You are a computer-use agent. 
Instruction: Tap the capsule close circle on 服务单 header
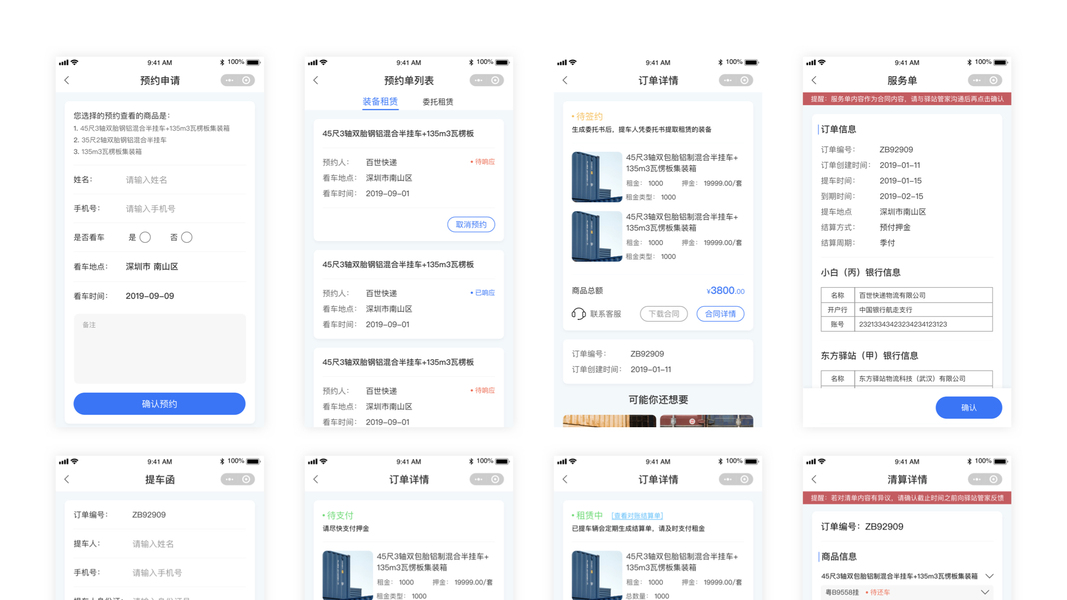994,80
